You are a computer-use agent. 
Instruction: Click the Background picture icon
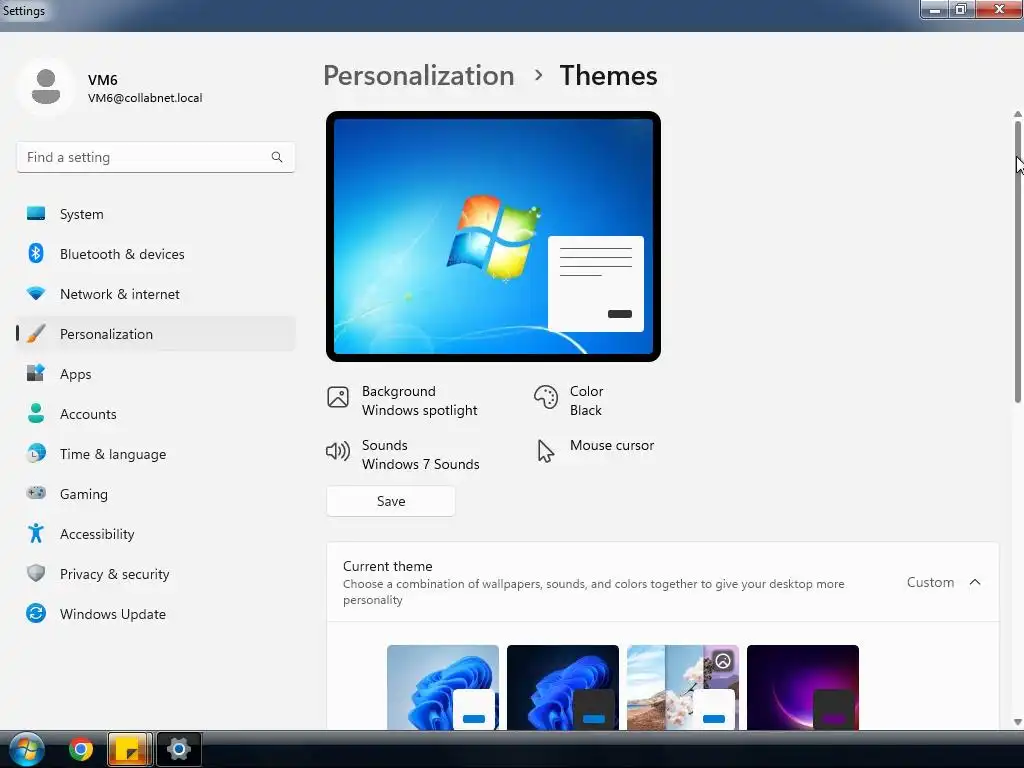[338, 396]
